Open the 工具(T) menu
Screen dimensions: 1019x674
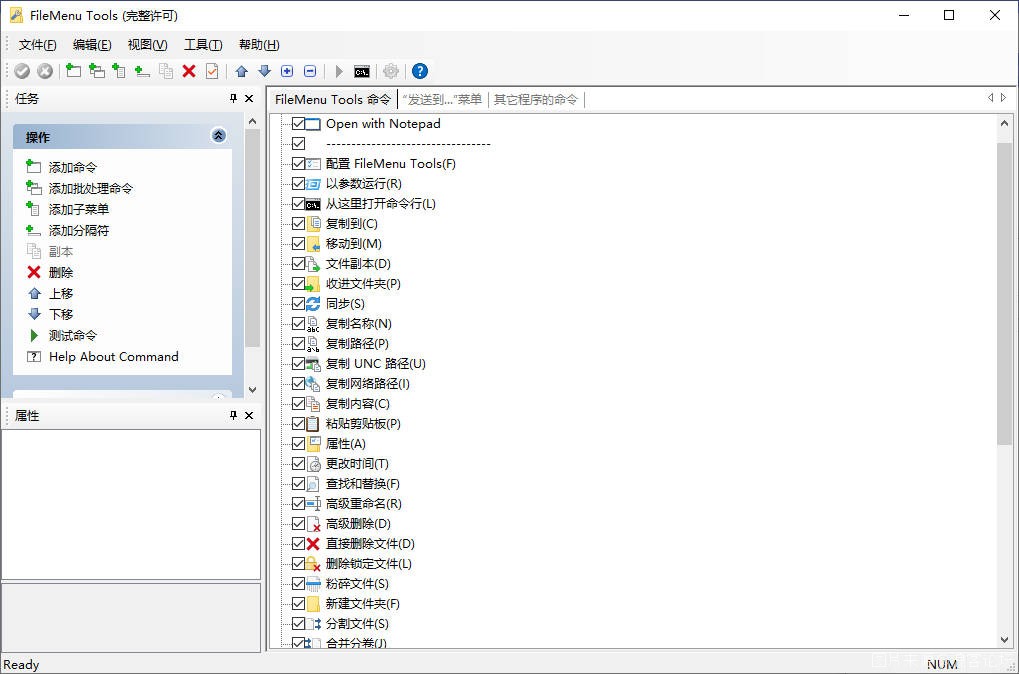pyautogui.click(x=203, y=45)
